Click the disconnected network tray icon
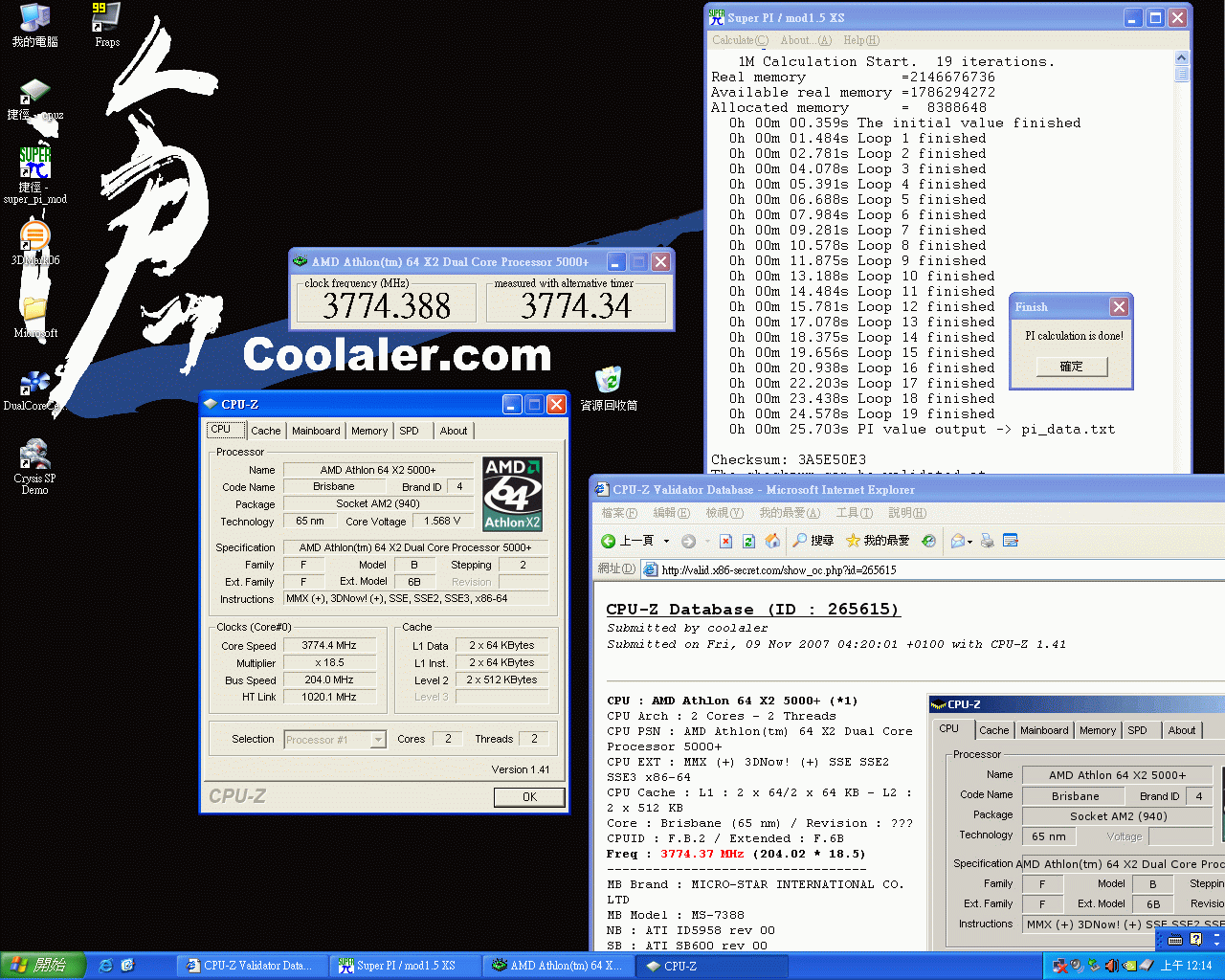 (x=1060, y=966)
